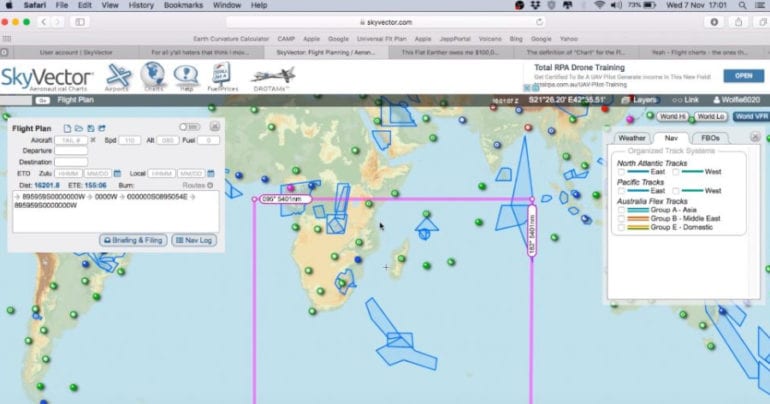Click the Briefing & Filing button
This screenshot has width=770, height=404.
(x=132, y=240)
